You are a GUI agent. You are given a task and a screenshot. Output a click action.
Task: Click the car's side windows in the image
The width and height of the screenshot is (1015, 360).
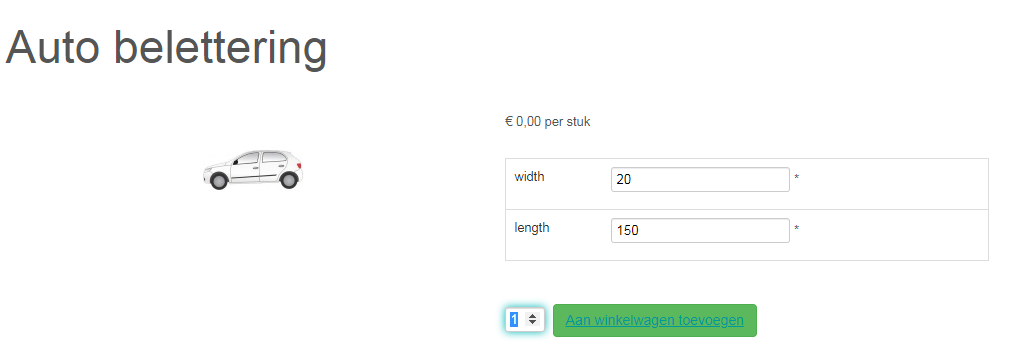click(260, 157)
